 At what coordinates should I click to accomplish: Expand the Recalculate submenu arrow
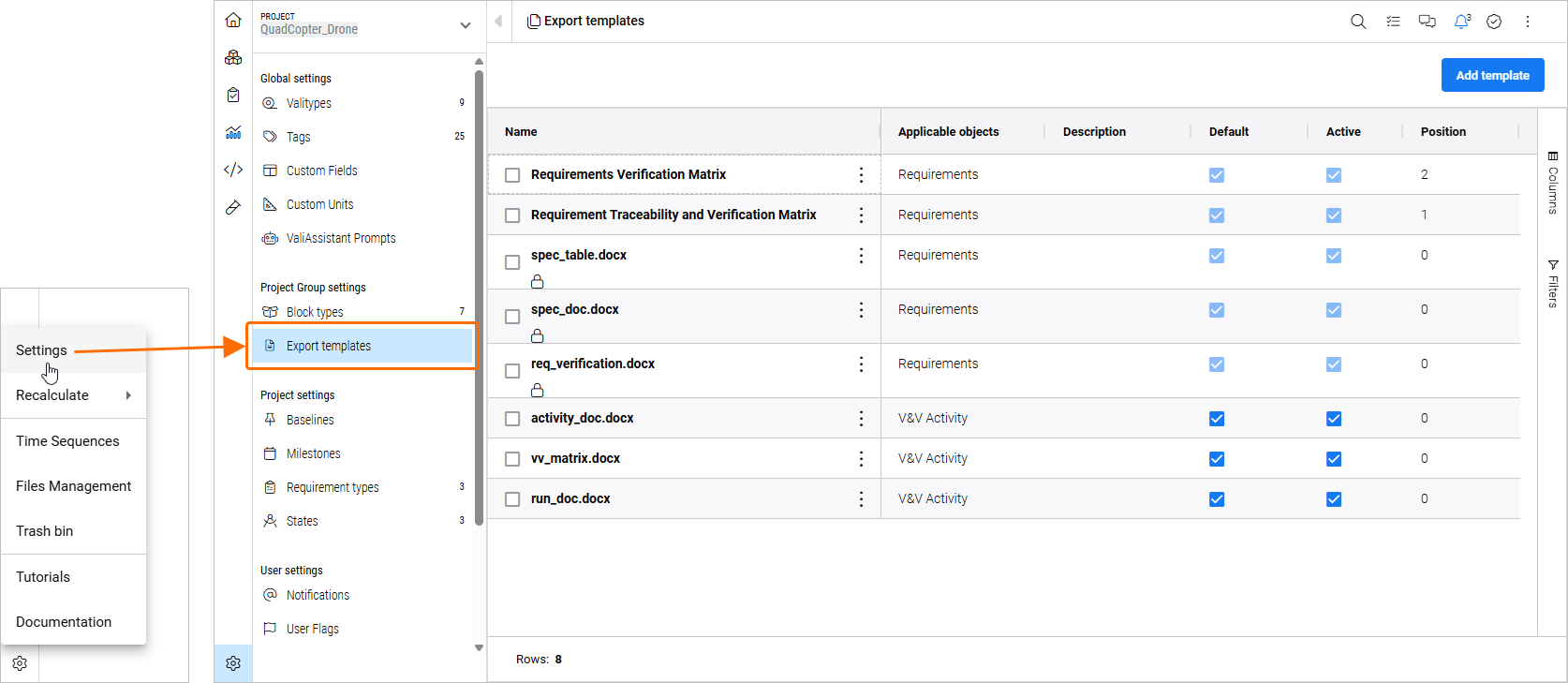[x=128, y=395]
